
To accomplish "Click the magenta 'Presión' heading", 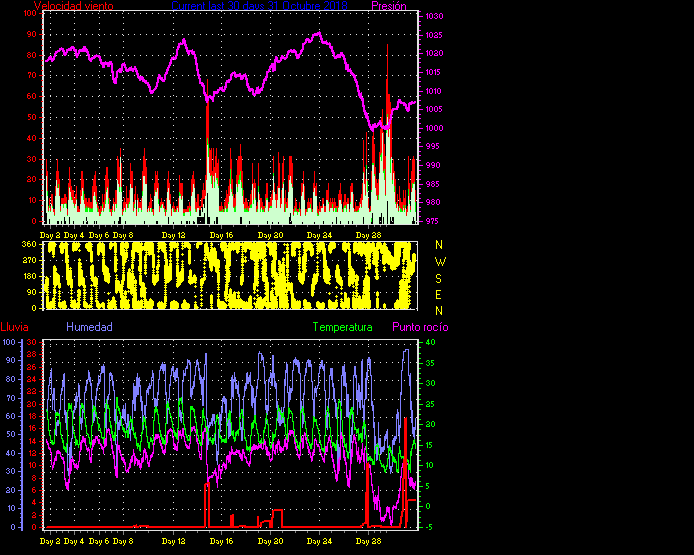I will click(x=389, y=6).
